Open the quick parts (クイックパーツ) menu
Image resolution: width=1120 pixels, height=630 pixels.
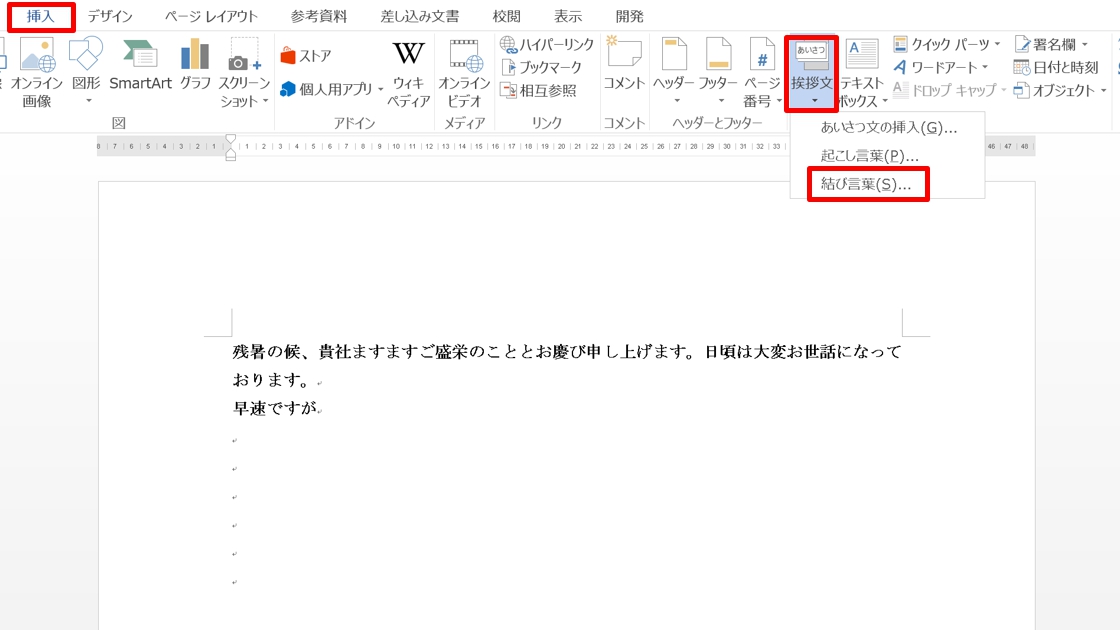pos(946,44)
